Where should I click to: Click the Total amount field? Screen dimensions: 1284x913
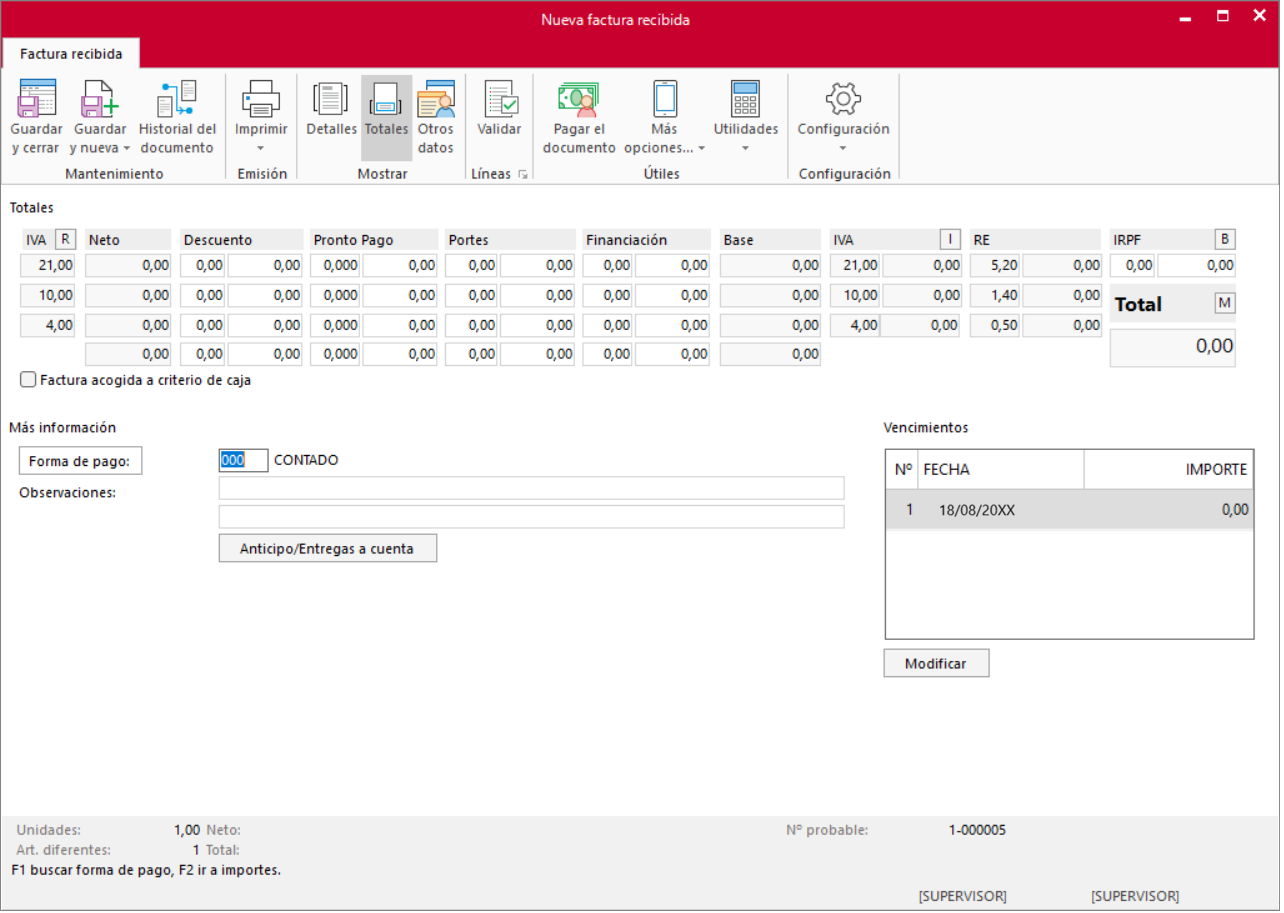click(1173, 347)
